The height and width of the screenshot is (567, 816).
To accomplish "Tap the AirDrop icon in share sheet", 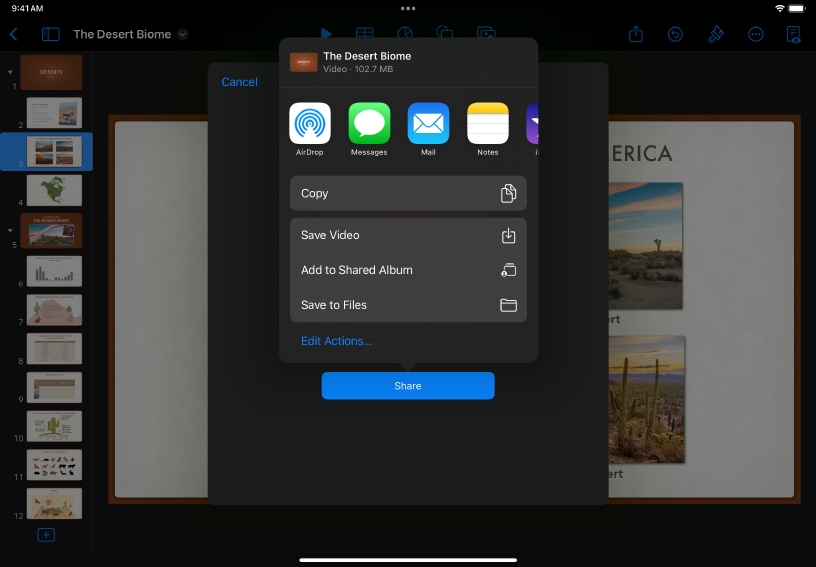I will point(309,124).
